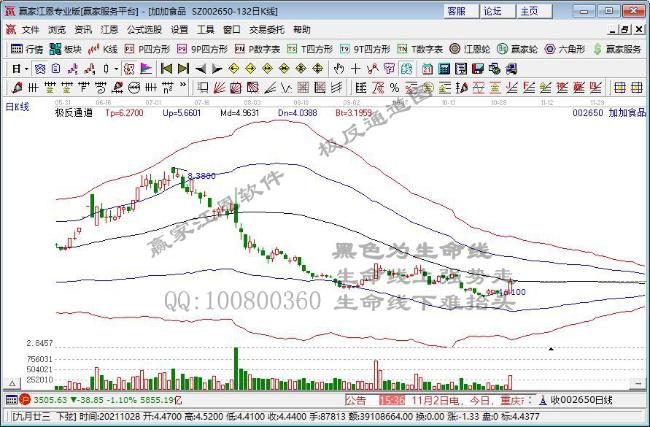The image size is (650, 427).
Task: Select the 9P四方形 tool
Action: click(203, 48)
